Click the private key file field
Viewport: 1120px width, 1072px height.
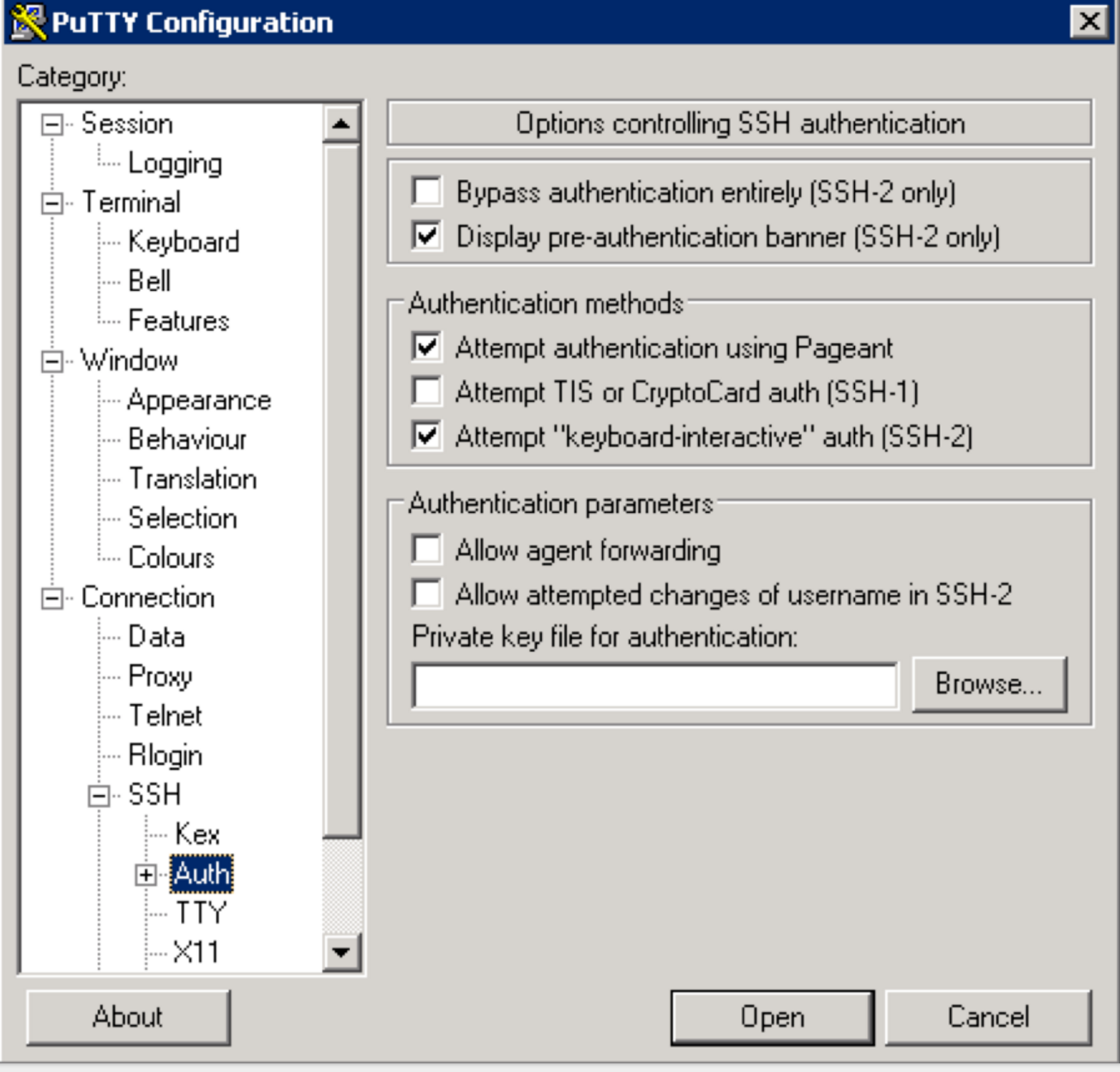tap(655, 685)
